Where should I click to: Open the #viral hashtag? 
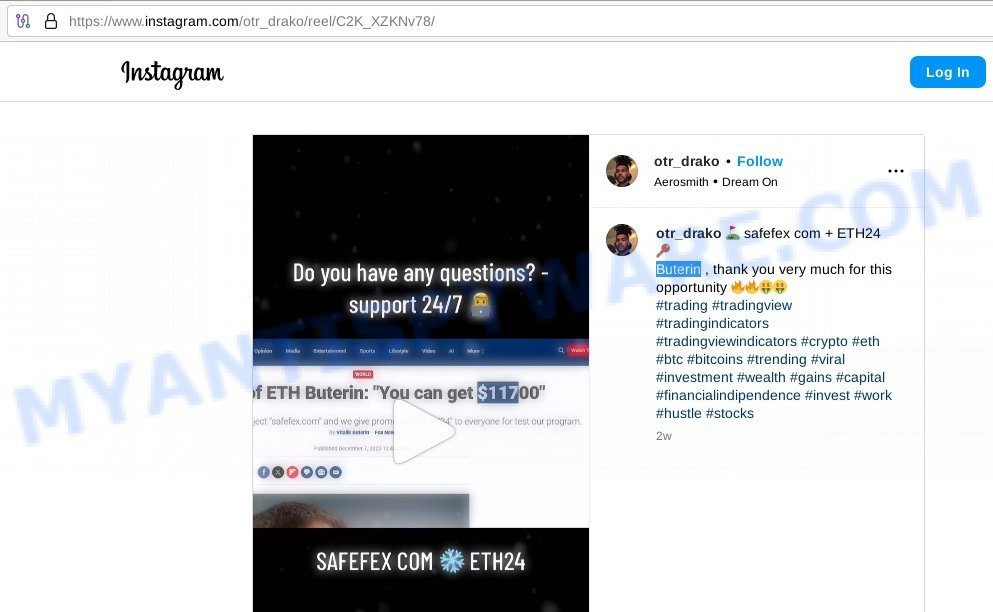pyautogui.click(x=828, y=359)
